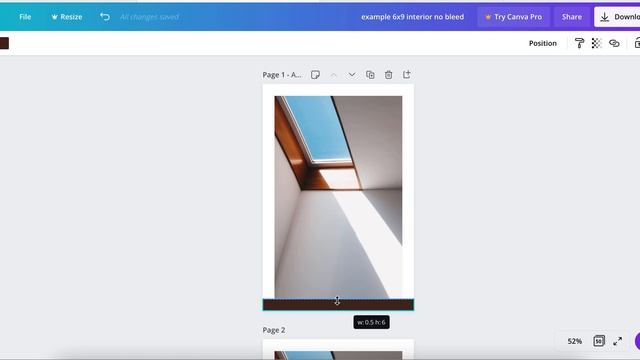Click the link icon in the toolbar
This screenshot has width=640, height=360.
(614, 43)
